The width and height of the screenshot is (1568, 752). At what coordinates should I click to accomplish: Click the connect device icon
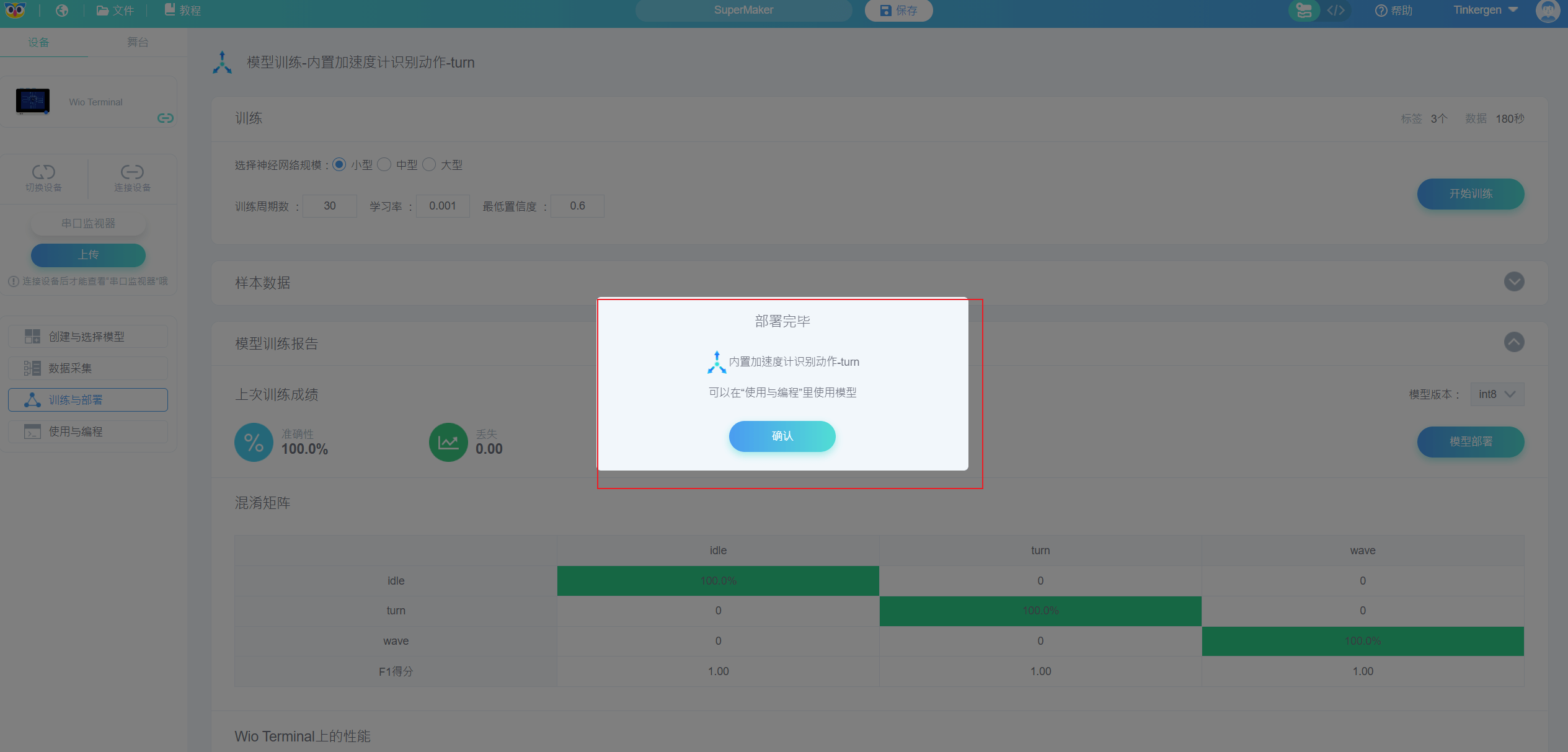132,172
